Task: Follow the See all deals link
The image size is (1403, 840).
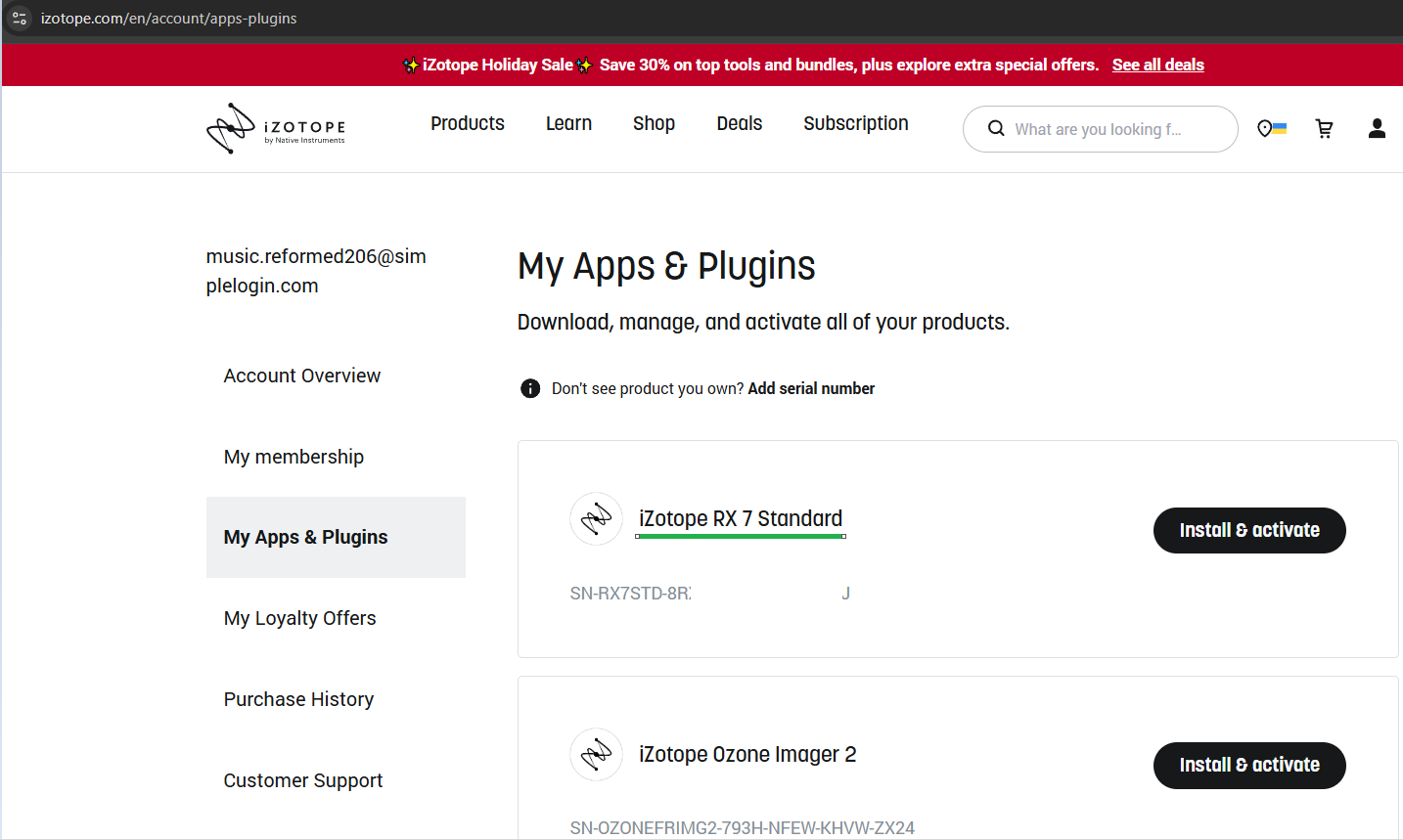Action: (1157, 65)
